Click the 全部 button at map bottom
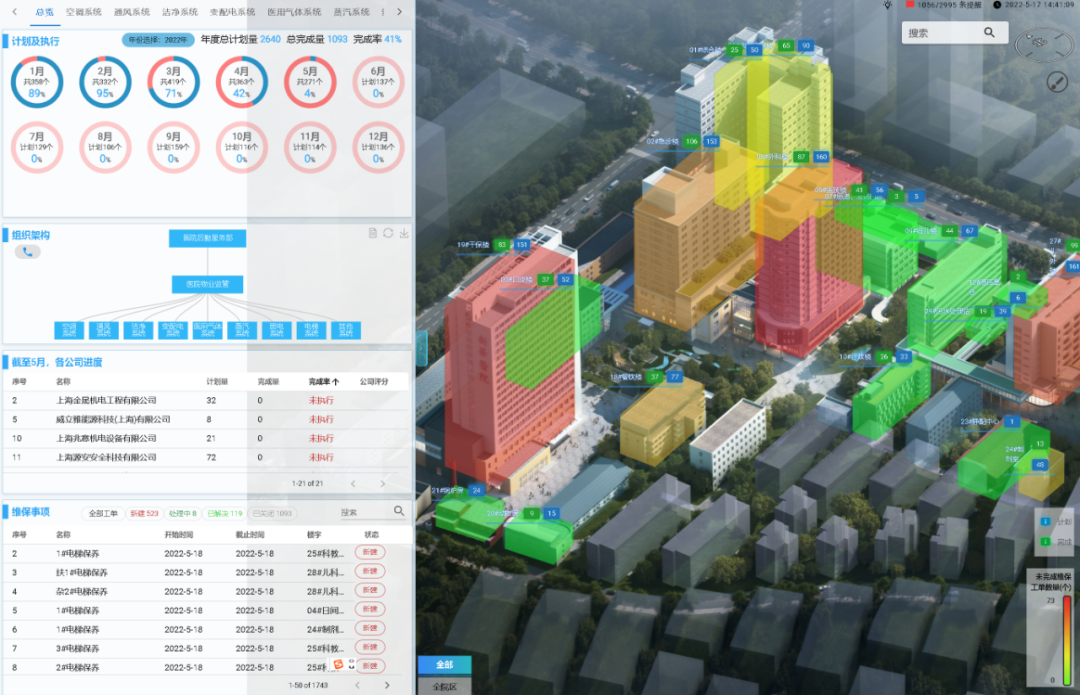 coord(444,665)
